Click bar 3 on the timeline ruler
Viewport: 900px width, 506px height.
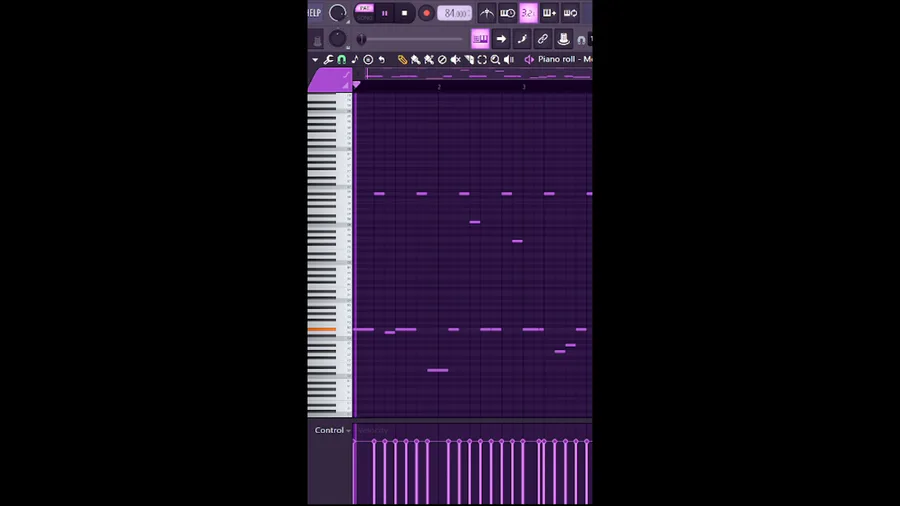pos(523,87)
